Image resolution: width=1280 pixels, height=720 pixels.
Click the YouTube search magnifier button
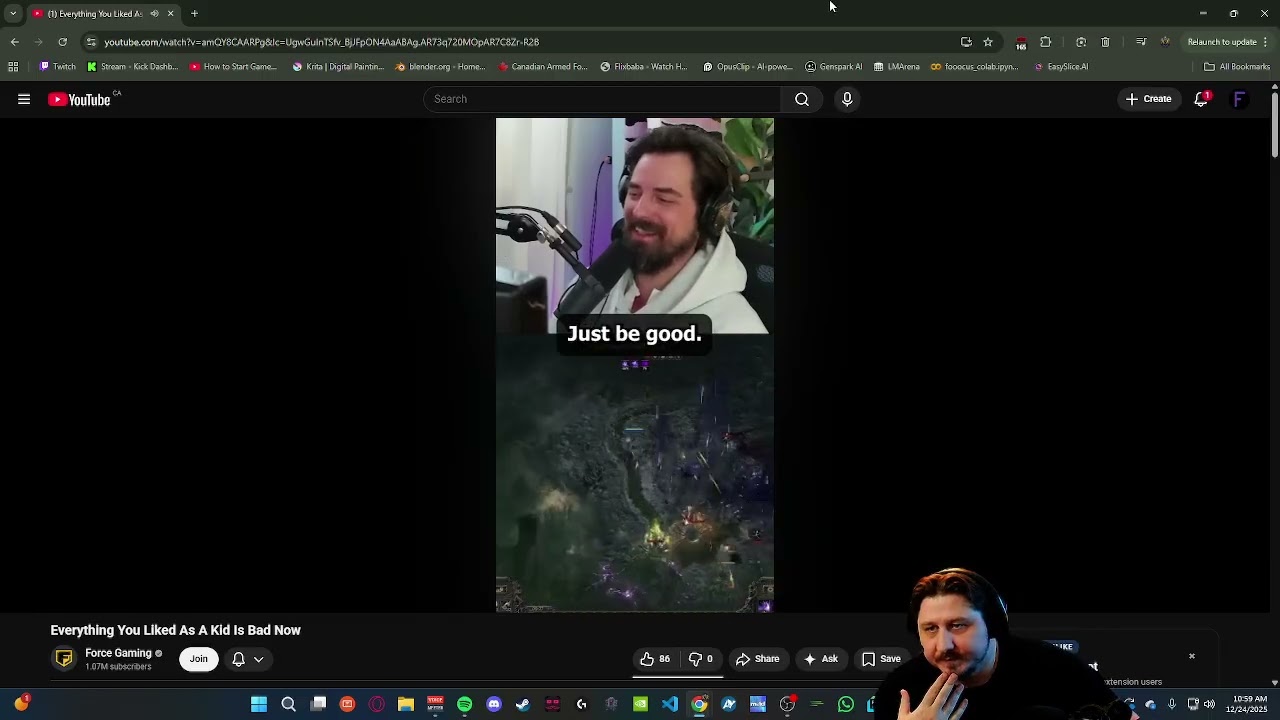coord(802,99)
